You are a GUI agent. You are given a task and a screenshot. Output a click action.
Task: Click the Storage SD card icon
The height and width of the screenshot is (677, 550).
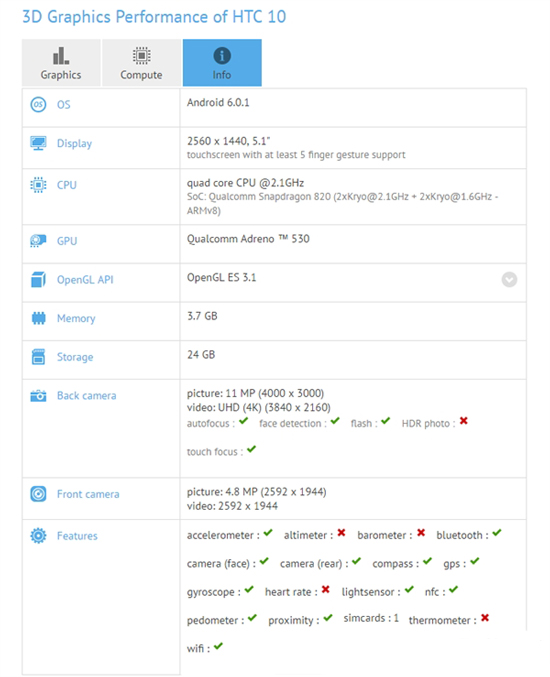tap(38, 357)
